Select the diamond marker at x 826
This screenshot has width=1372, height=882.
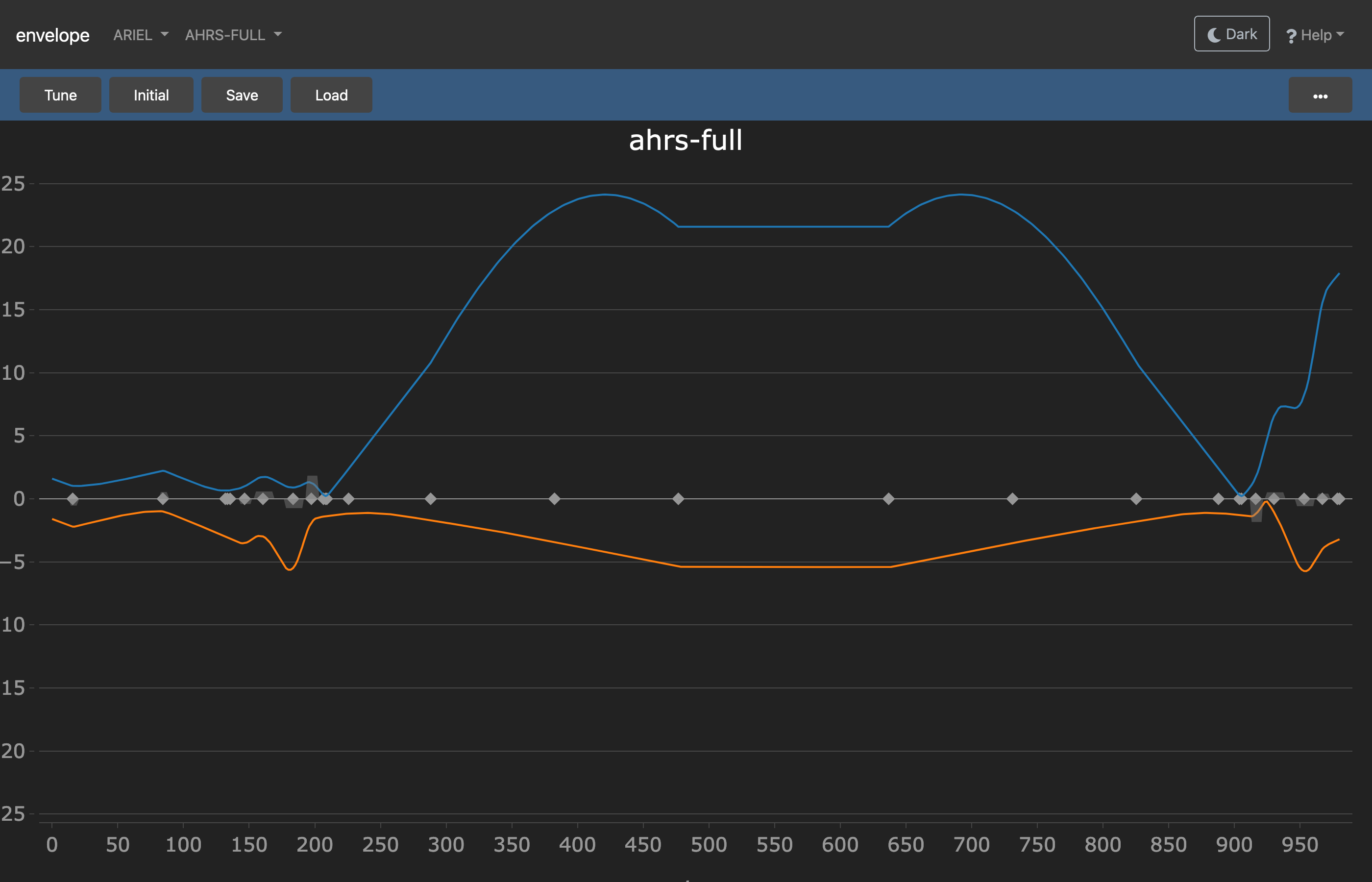tap(1136, 499)
